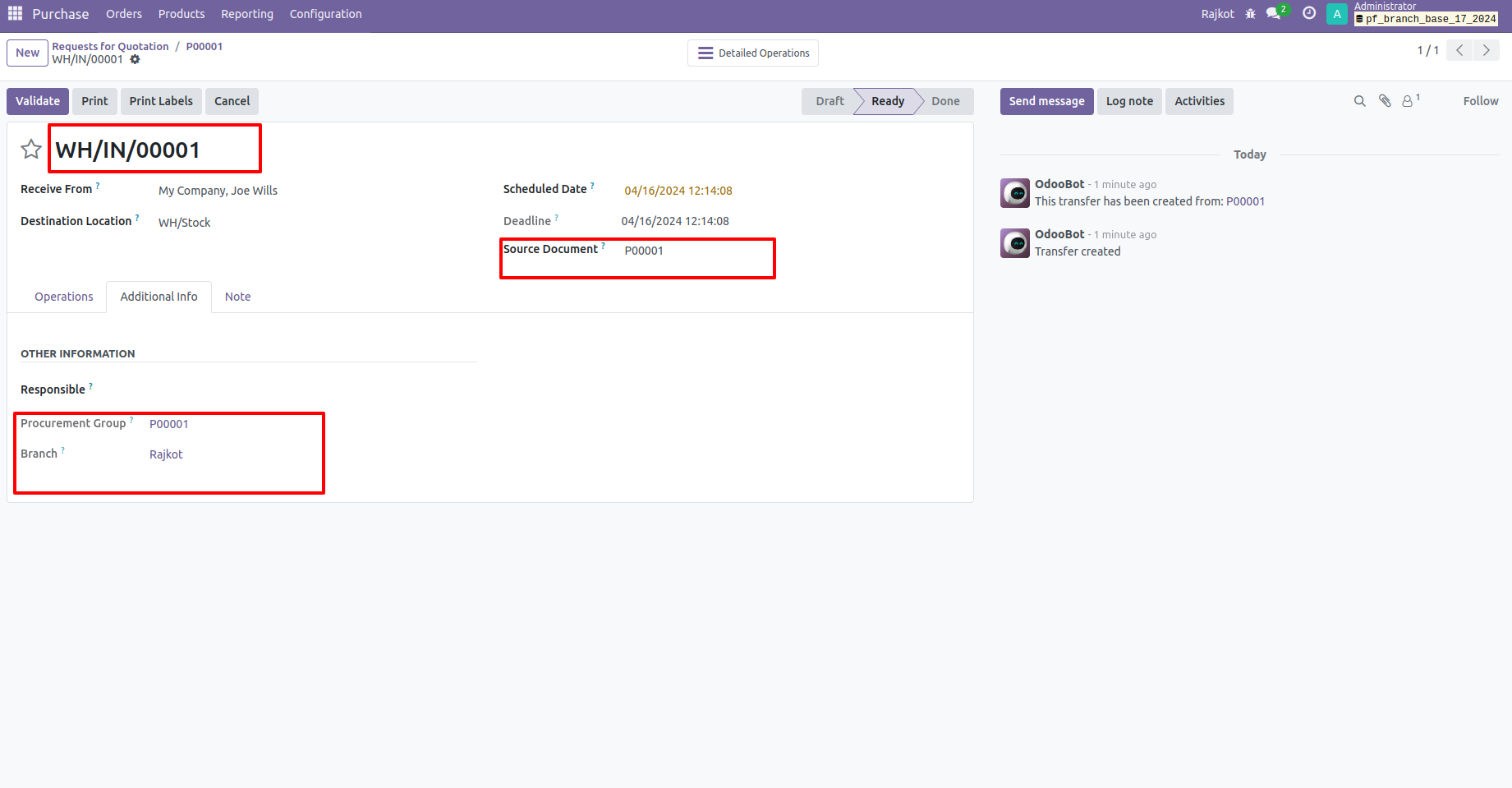Go to previous record arrow
This screenshot has height=788, width=1512.
[1459, 50]
